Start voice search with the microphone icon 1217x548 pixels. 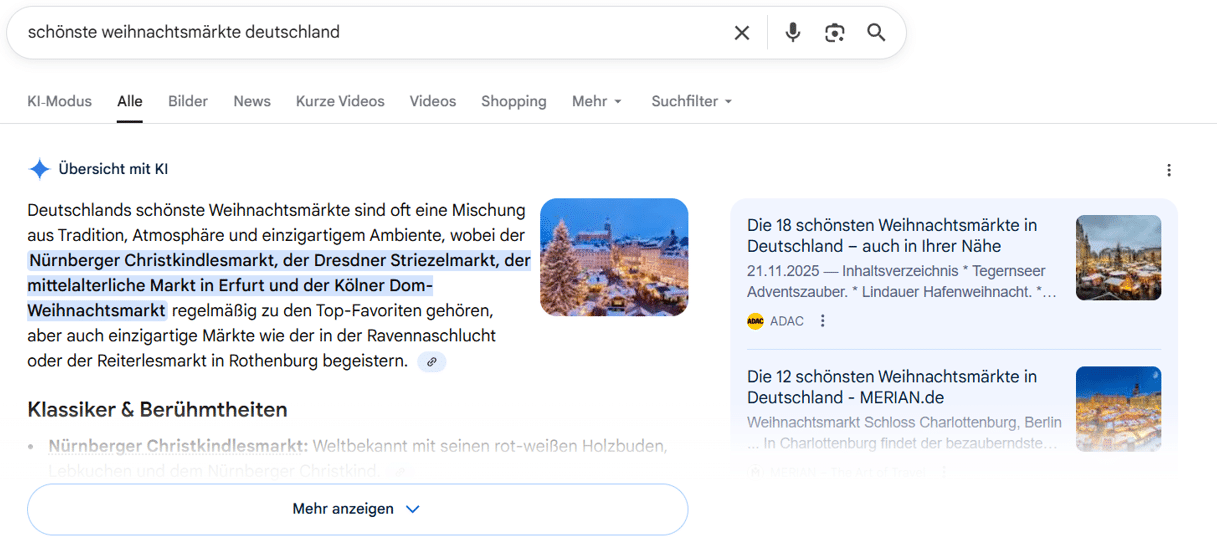point(793,33)
